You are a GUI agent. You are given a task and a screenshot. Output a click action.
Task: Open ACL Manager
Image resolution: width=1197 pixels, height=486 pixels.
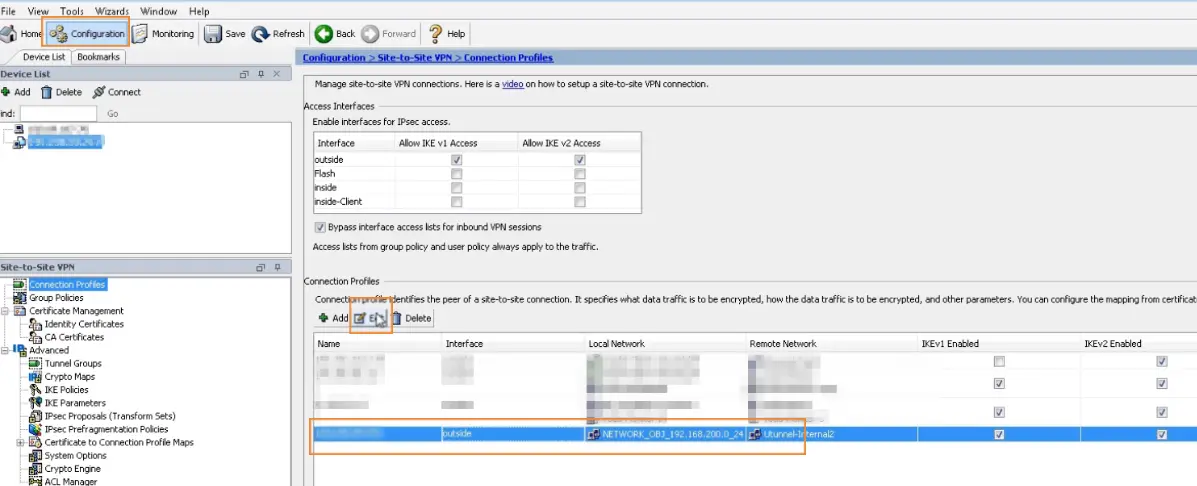click(x=70, y=481)
